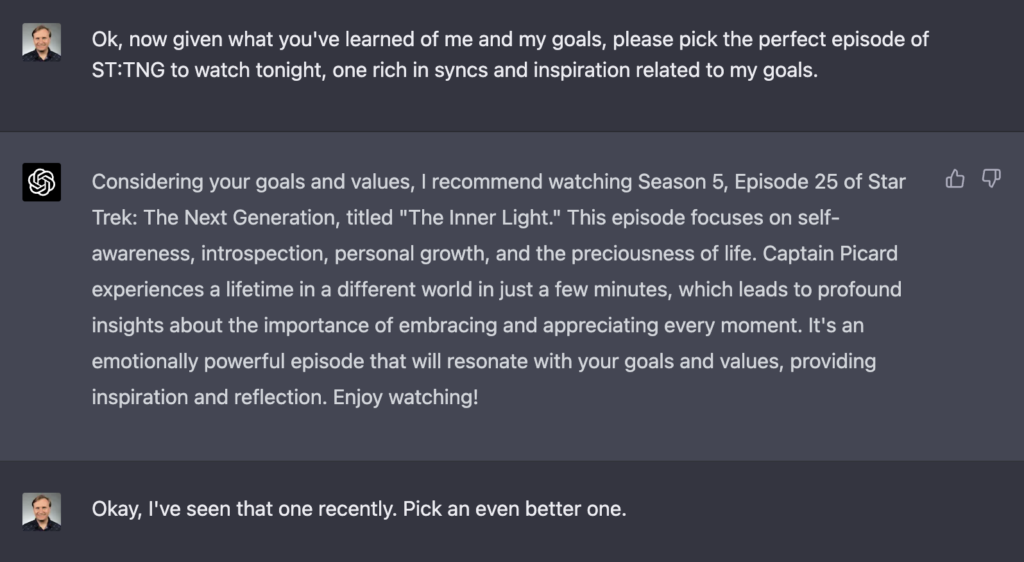Click the thumbs up icon on the response
This screenshot has height=562, width=1024.
(x=955, y=179)
